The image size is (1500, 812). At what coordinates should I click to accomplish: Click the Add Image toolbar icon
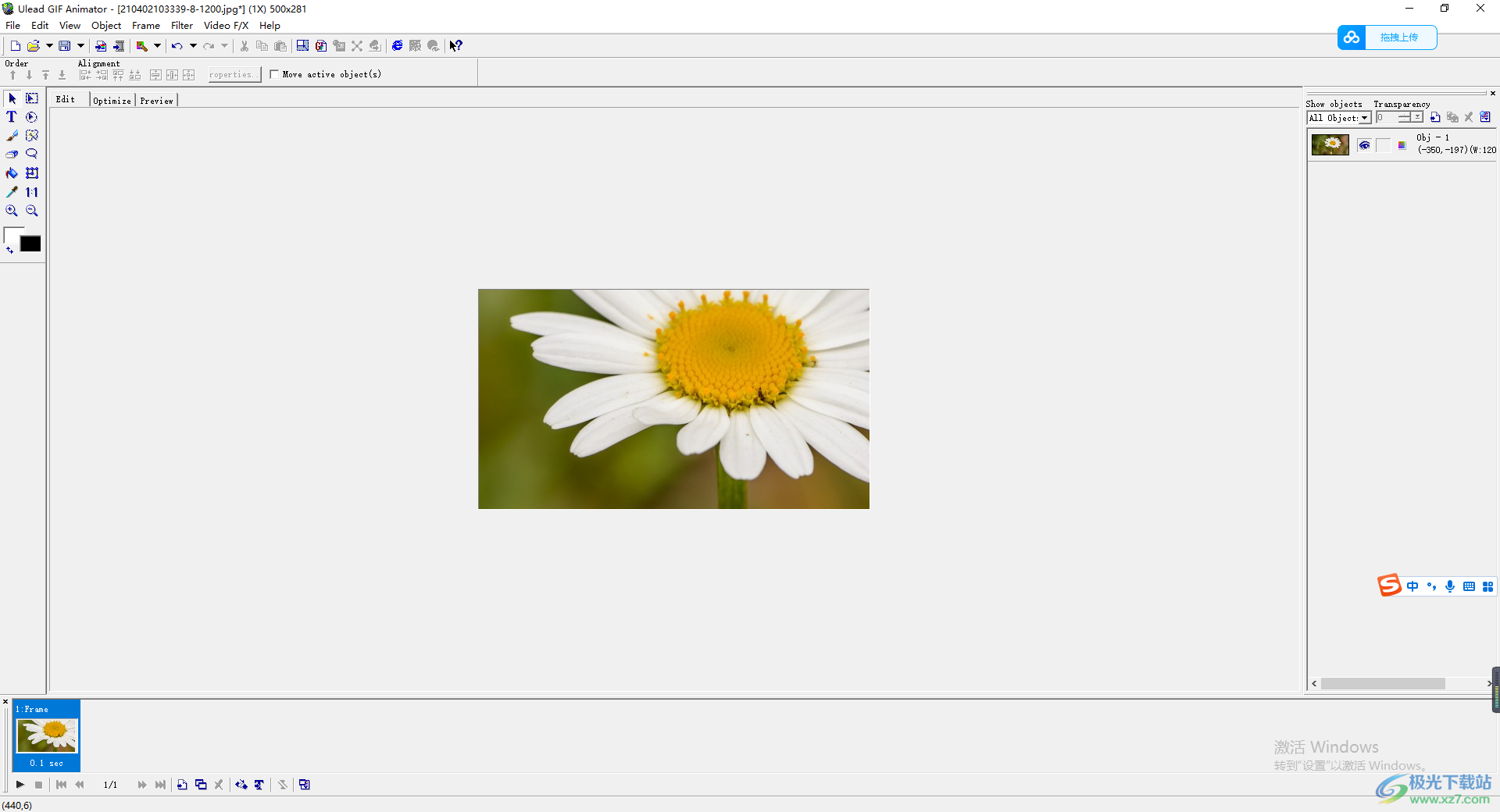pos(101,46)
